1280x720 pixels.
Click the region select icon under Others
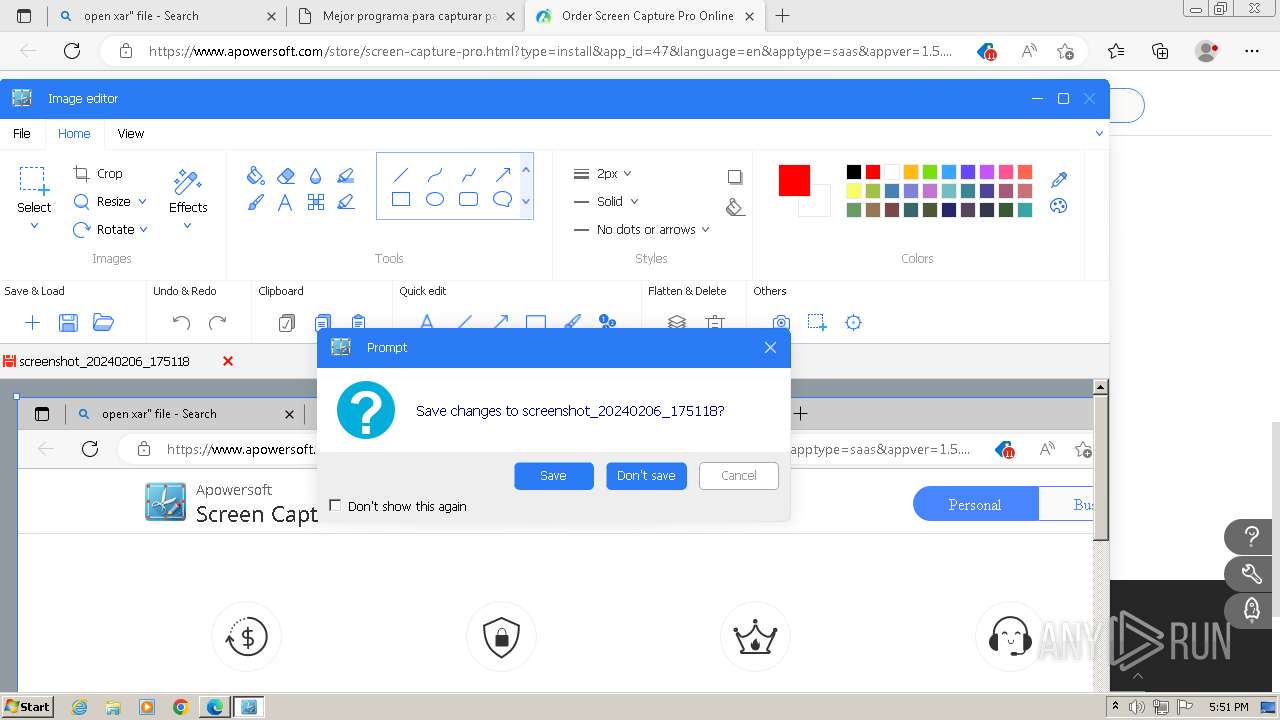tap(817, 322)
